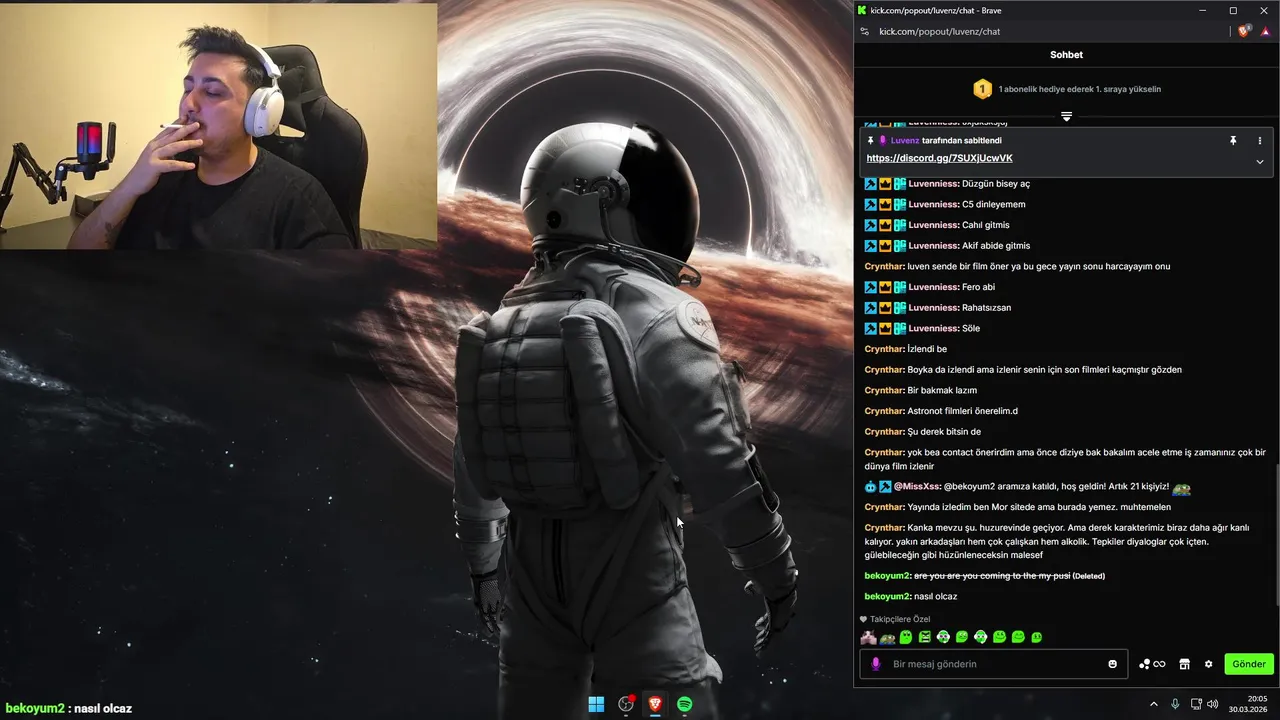1280x720 pixels.
Task: Click the message 'C5 dinleyemem'
Action: click(993, 205)
